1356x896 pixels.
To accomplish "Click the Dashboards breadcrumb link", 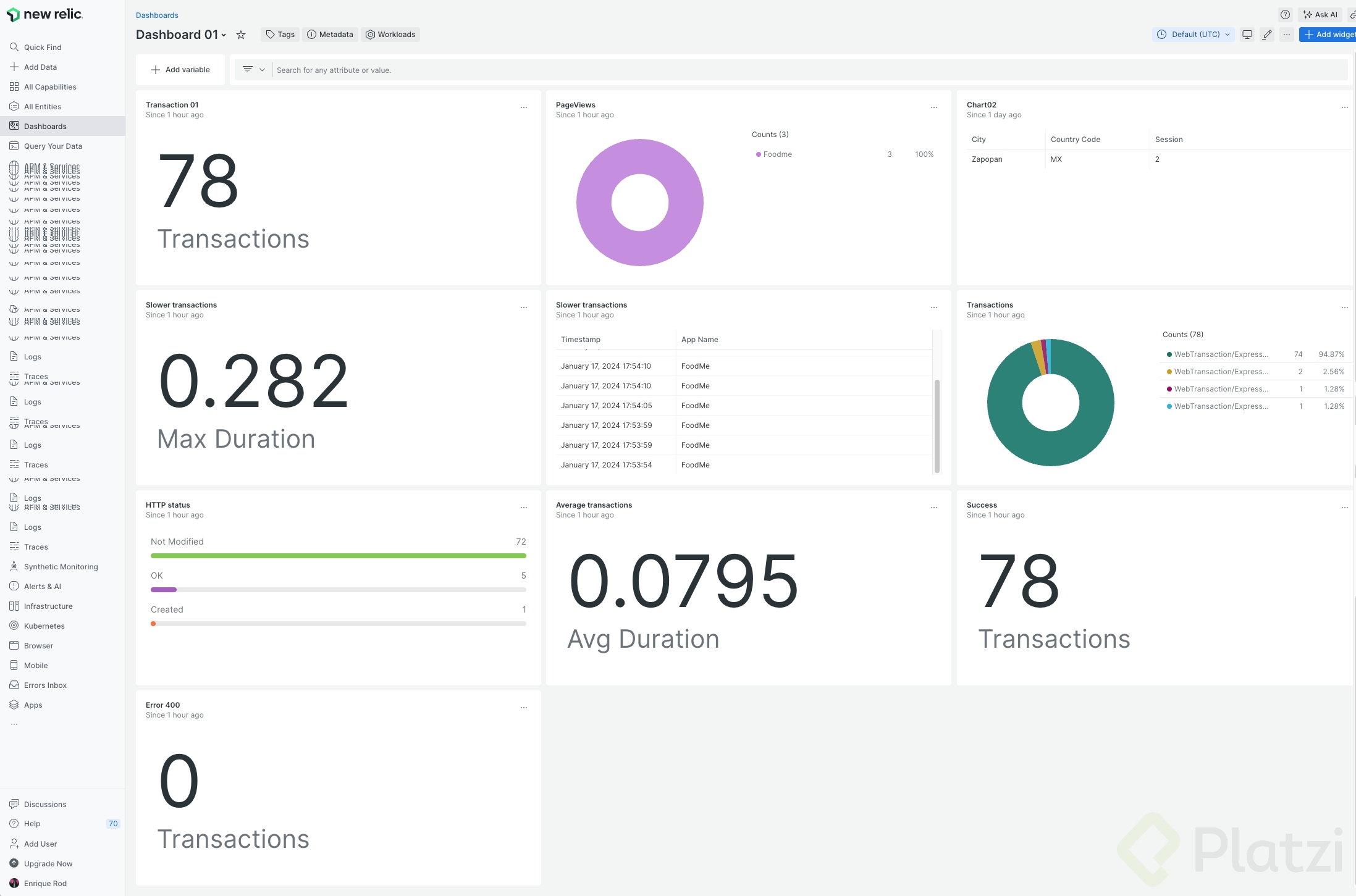I will point(157,15).
